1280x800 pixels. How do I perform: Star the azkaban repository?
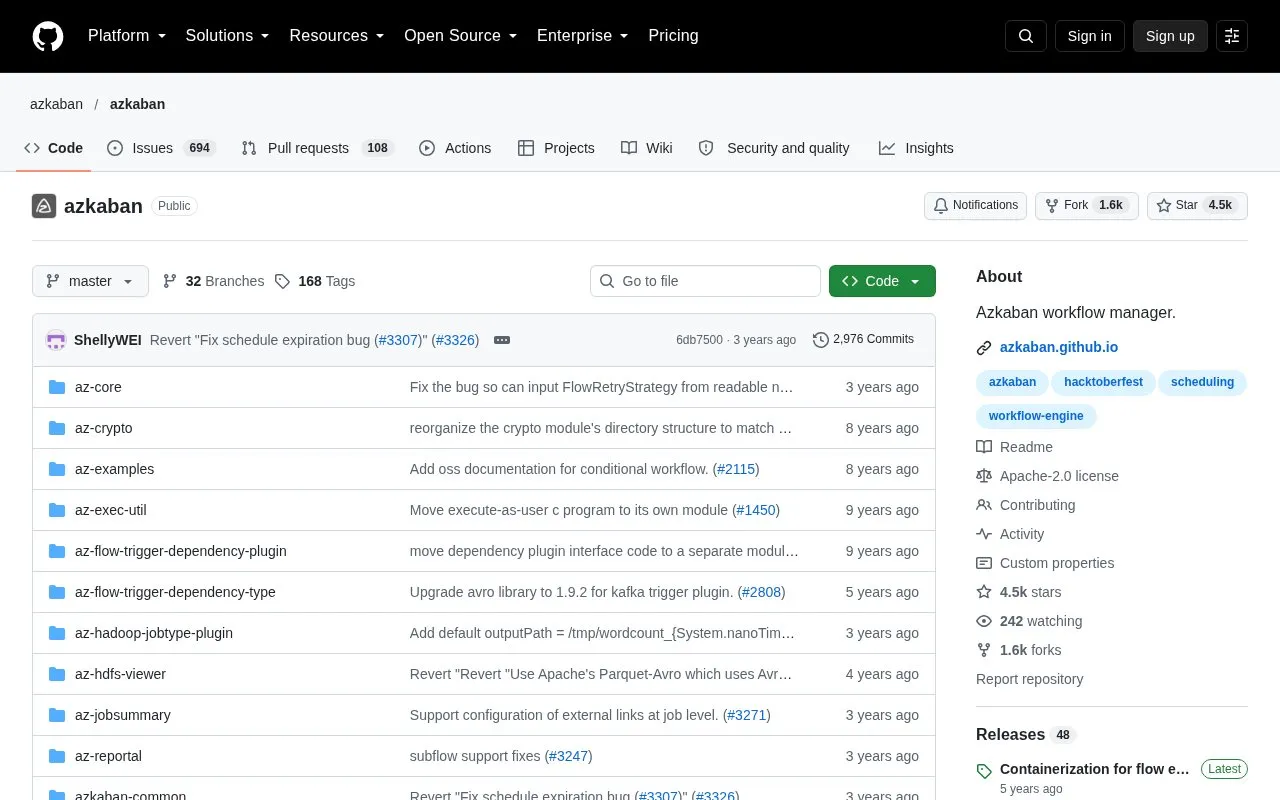coord(1197,206)
